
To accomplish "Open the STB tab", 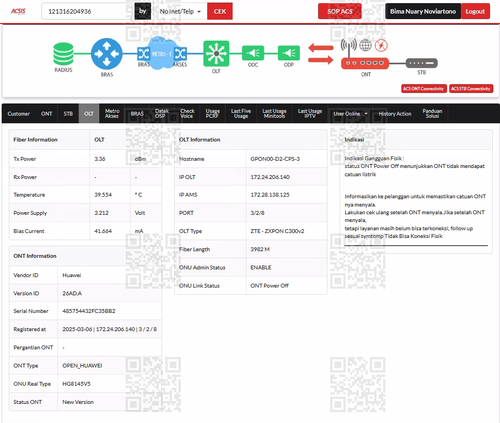I will point(68,114).
